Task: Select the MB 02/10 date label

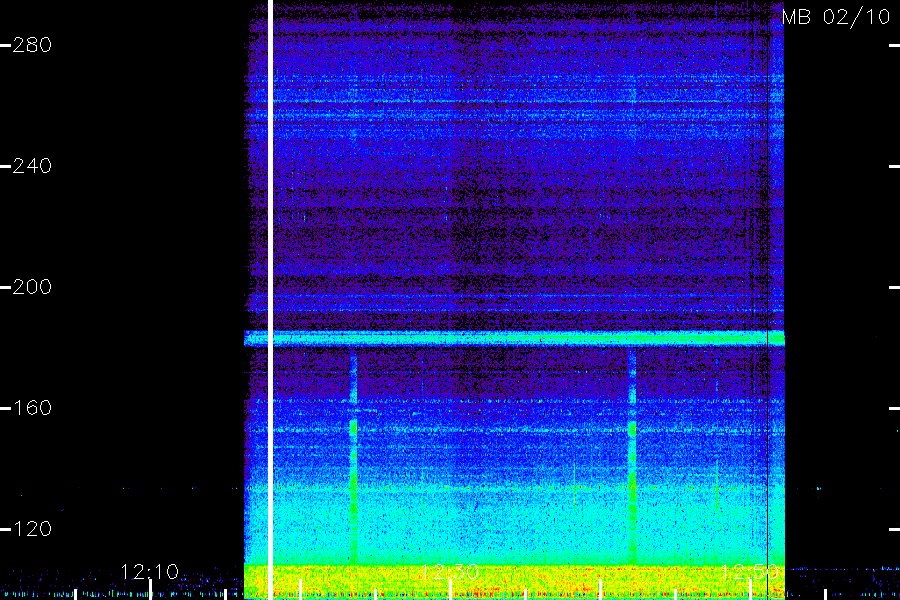Action: (836, 17)
